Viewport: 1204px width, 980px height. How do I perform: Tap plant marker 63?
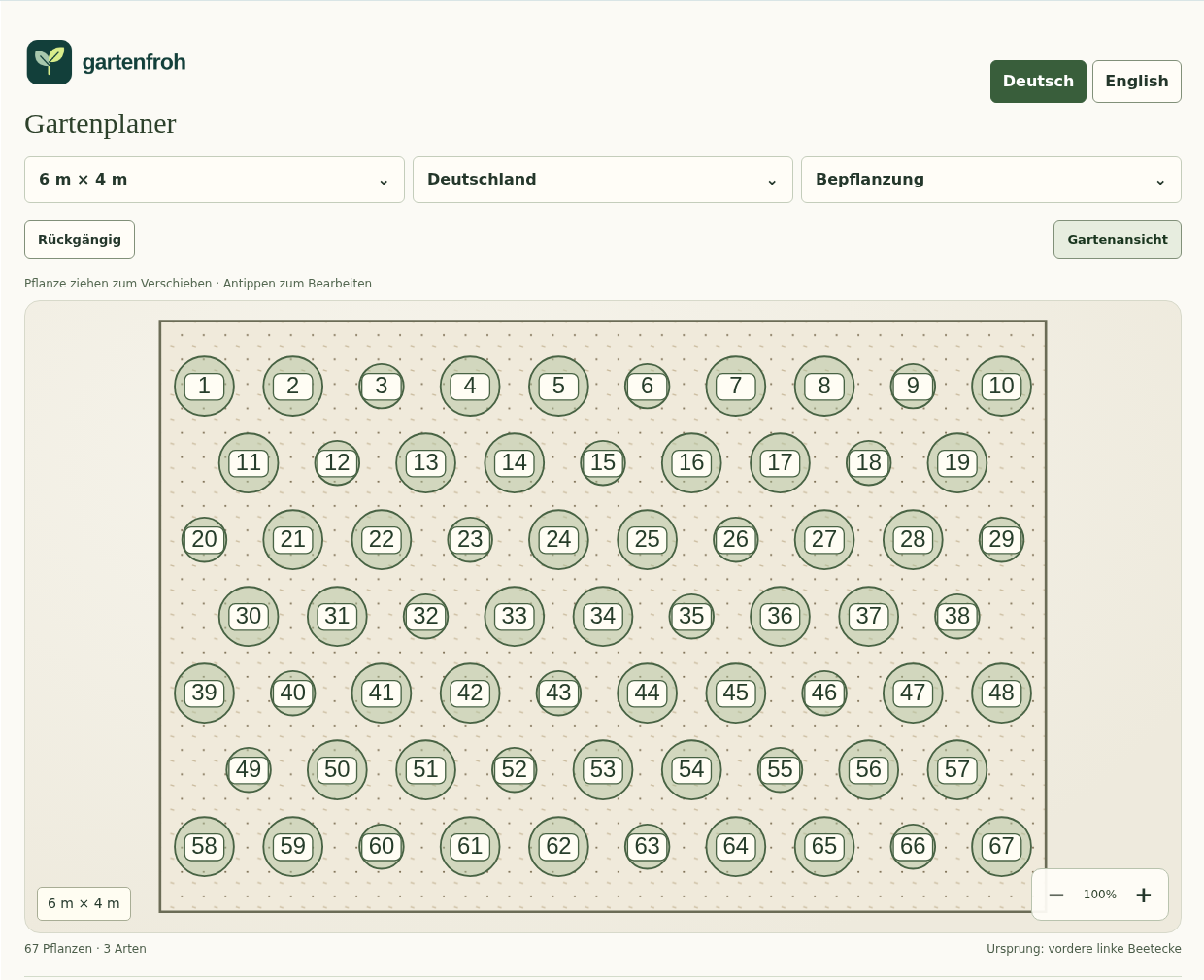647,846
